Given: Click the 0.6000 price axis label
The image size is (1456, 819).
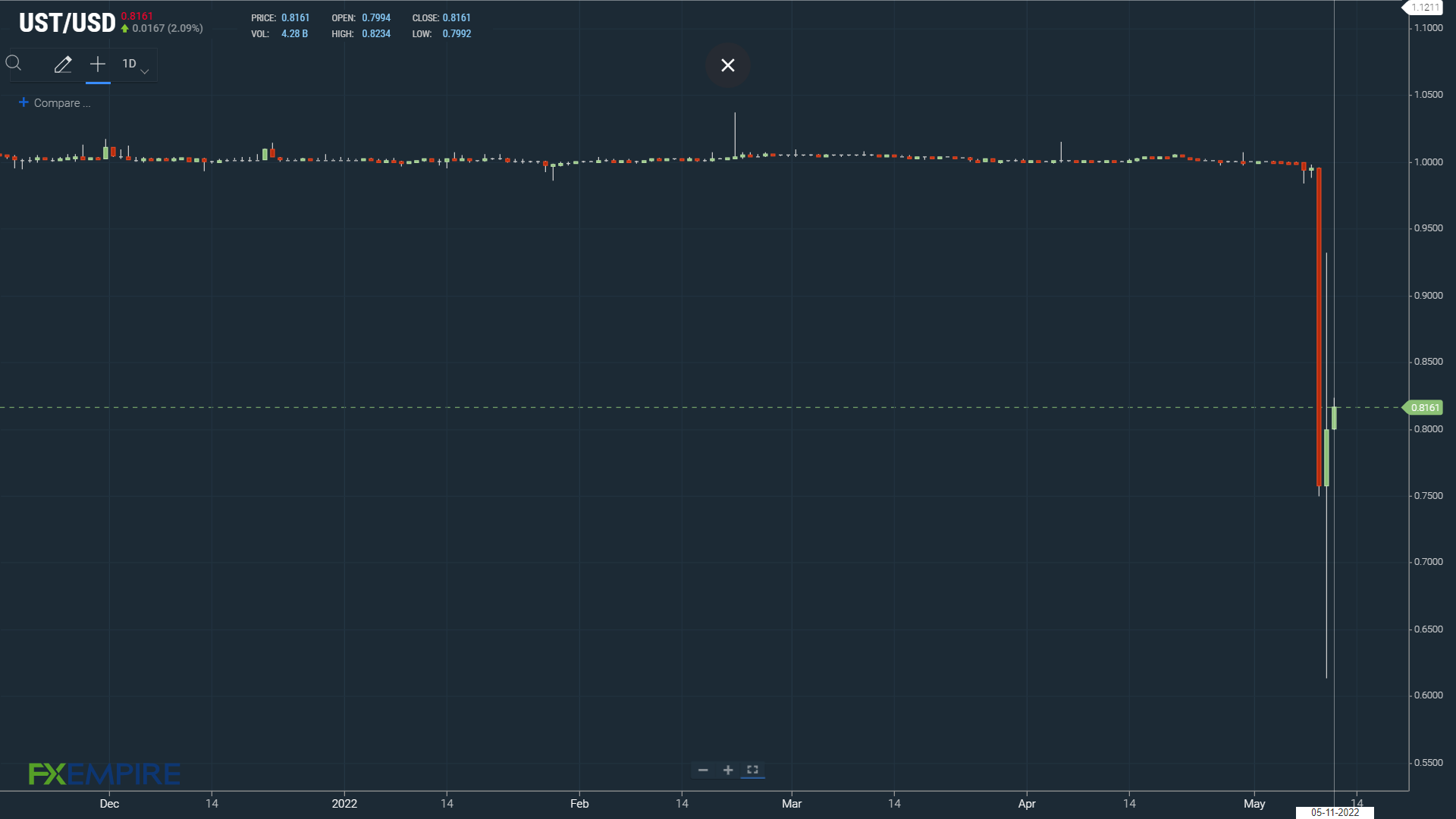Looking at the screenshot, I should tap(1429, 695).
